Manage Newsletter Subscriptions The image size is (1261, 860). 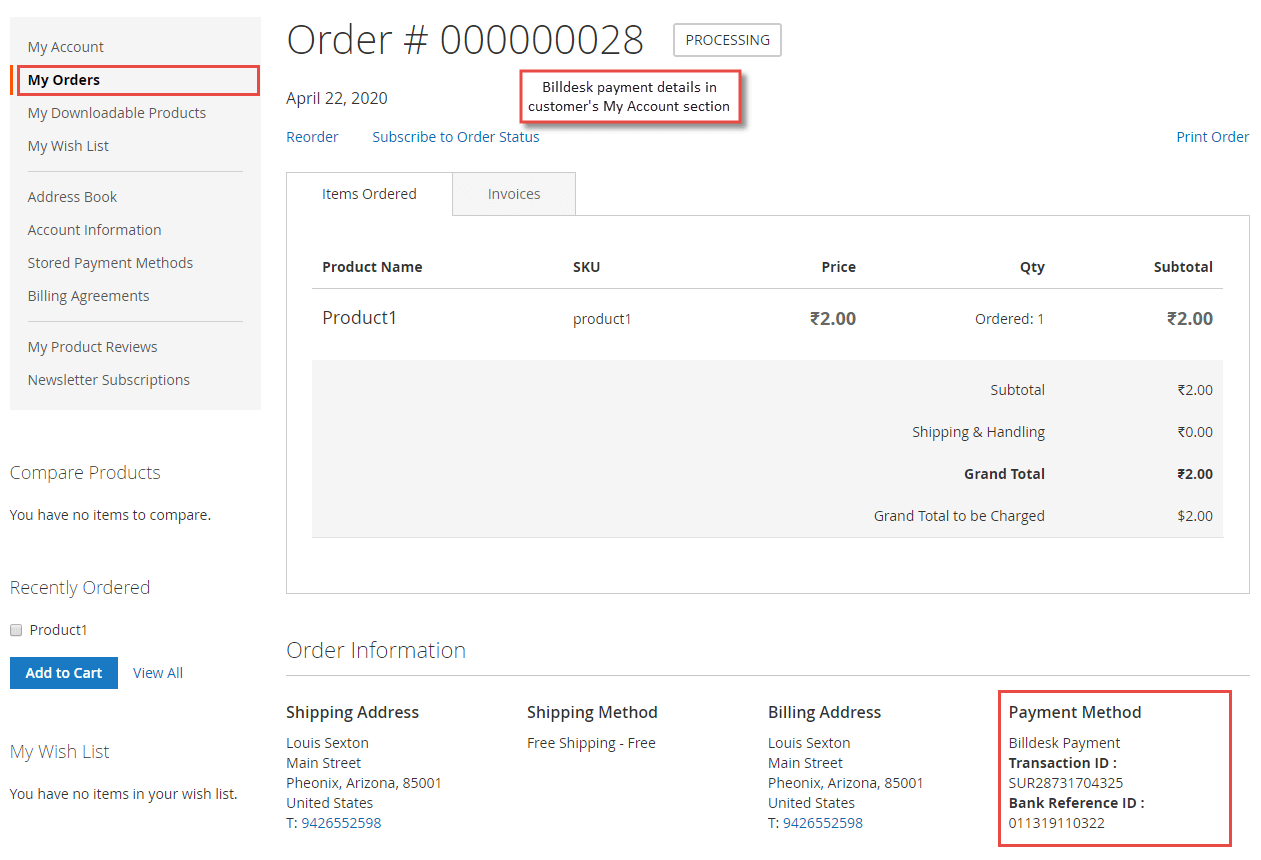[109, 379]
